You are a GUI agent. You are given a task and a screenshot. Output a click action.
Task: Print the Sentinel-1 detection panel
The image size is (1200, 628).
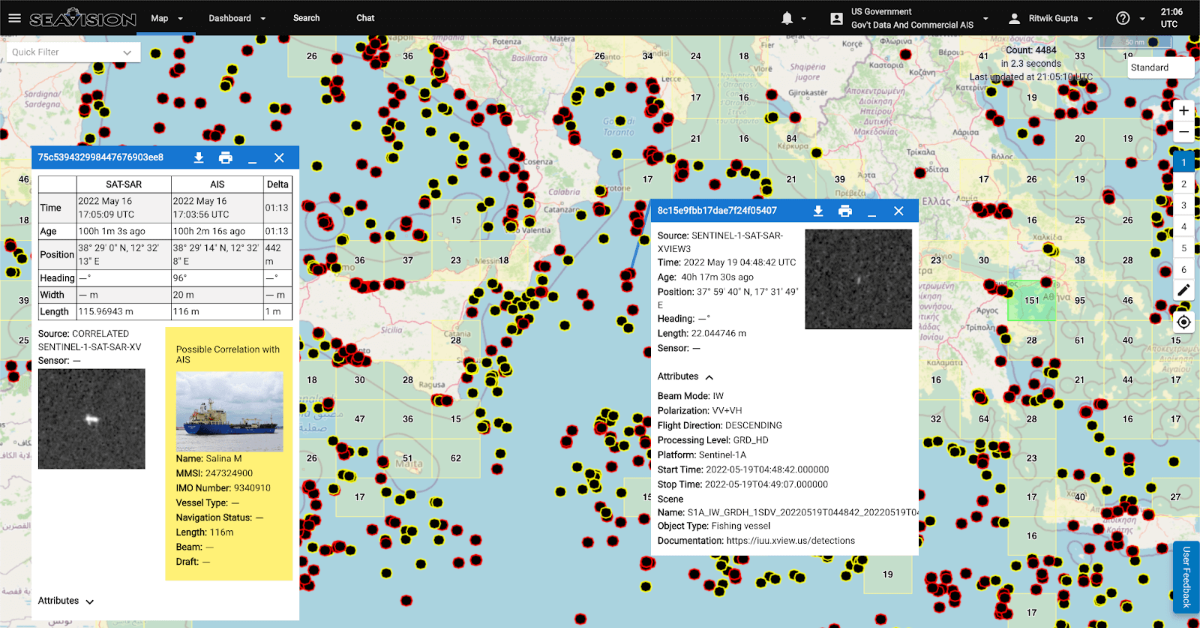[845, 211]
